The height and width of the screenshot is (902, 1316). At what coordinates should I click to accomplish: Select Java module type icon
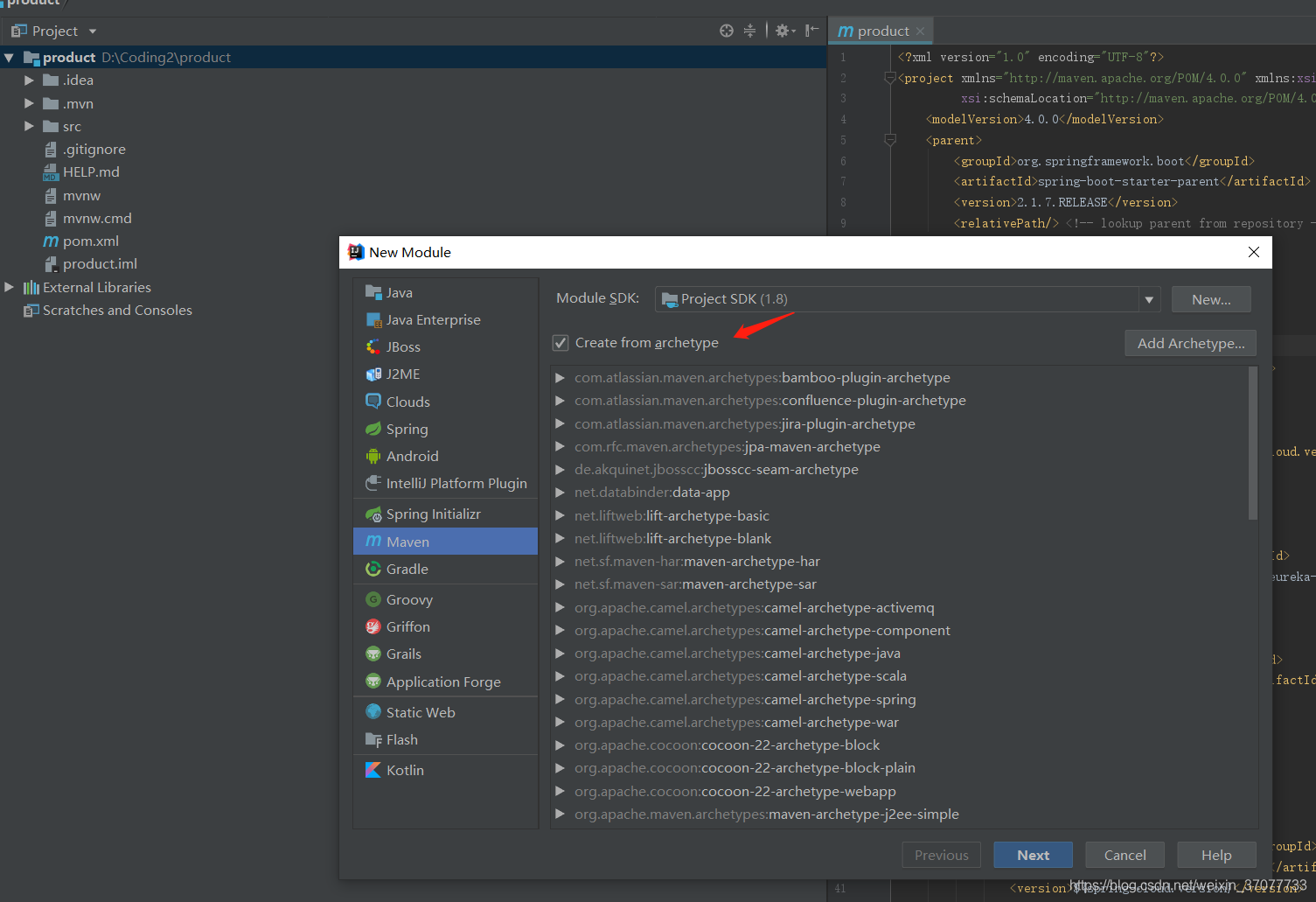373,292
